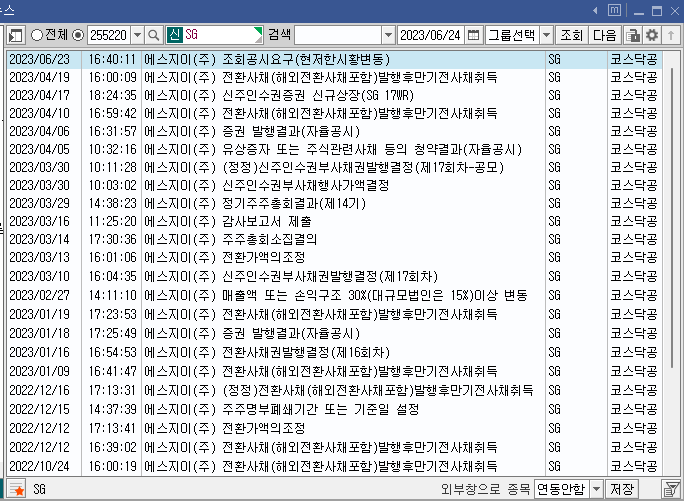Open the stock code history dropdown
This screenshot has height=501, width=684.
click(x=137, y=35)
